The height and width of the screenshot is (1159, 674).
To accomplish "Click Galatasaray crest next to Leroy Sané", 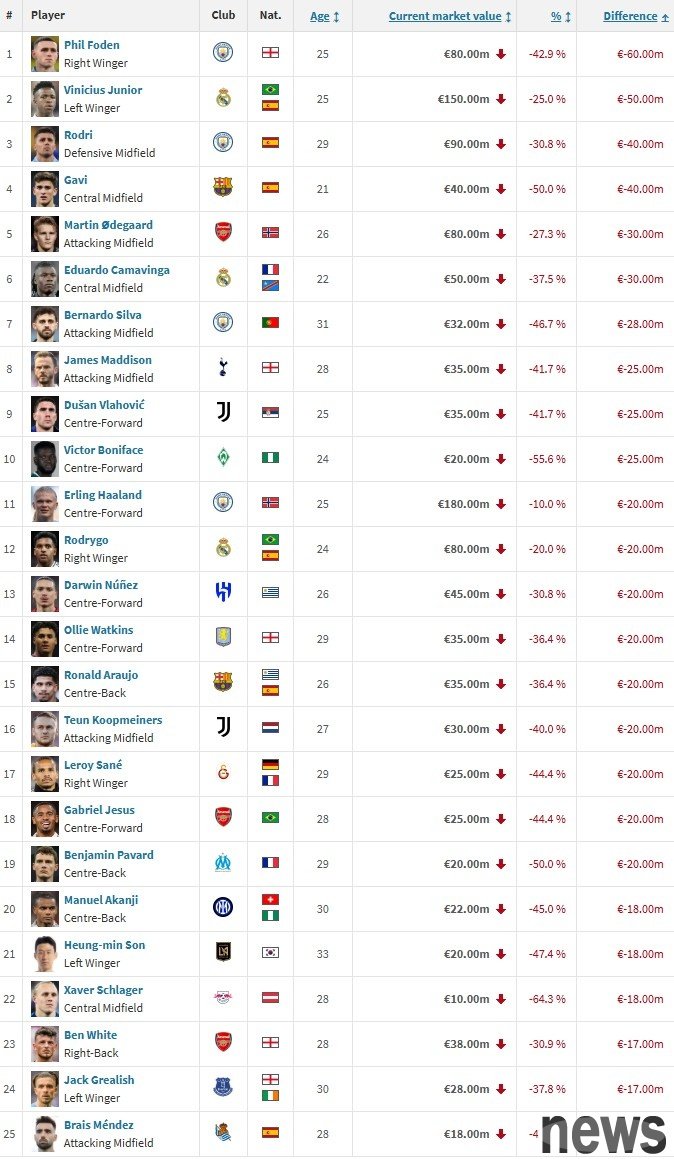I will coord(223,773).
